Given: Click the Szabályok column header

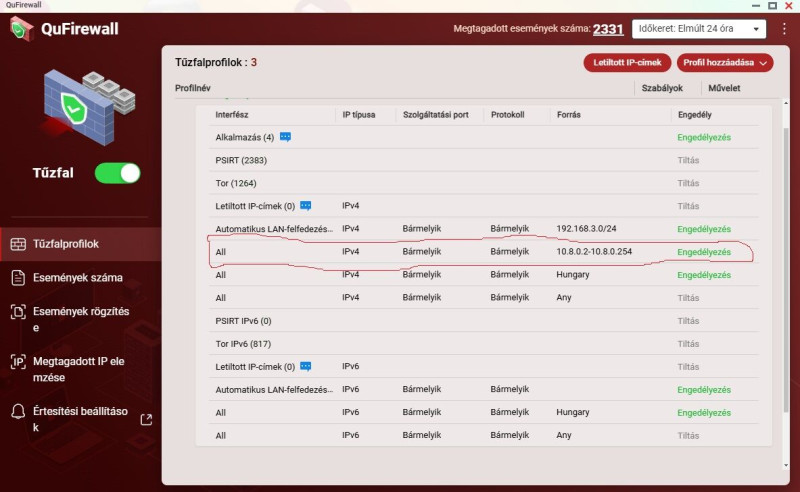Looking at the screenshot, I should [662, 88].
